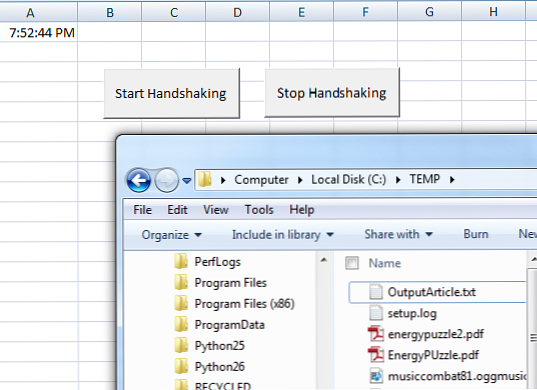Screen dimensions: 537x390
Task: Go back with the Explorer back arrow
Action: [x=139, y=180]
